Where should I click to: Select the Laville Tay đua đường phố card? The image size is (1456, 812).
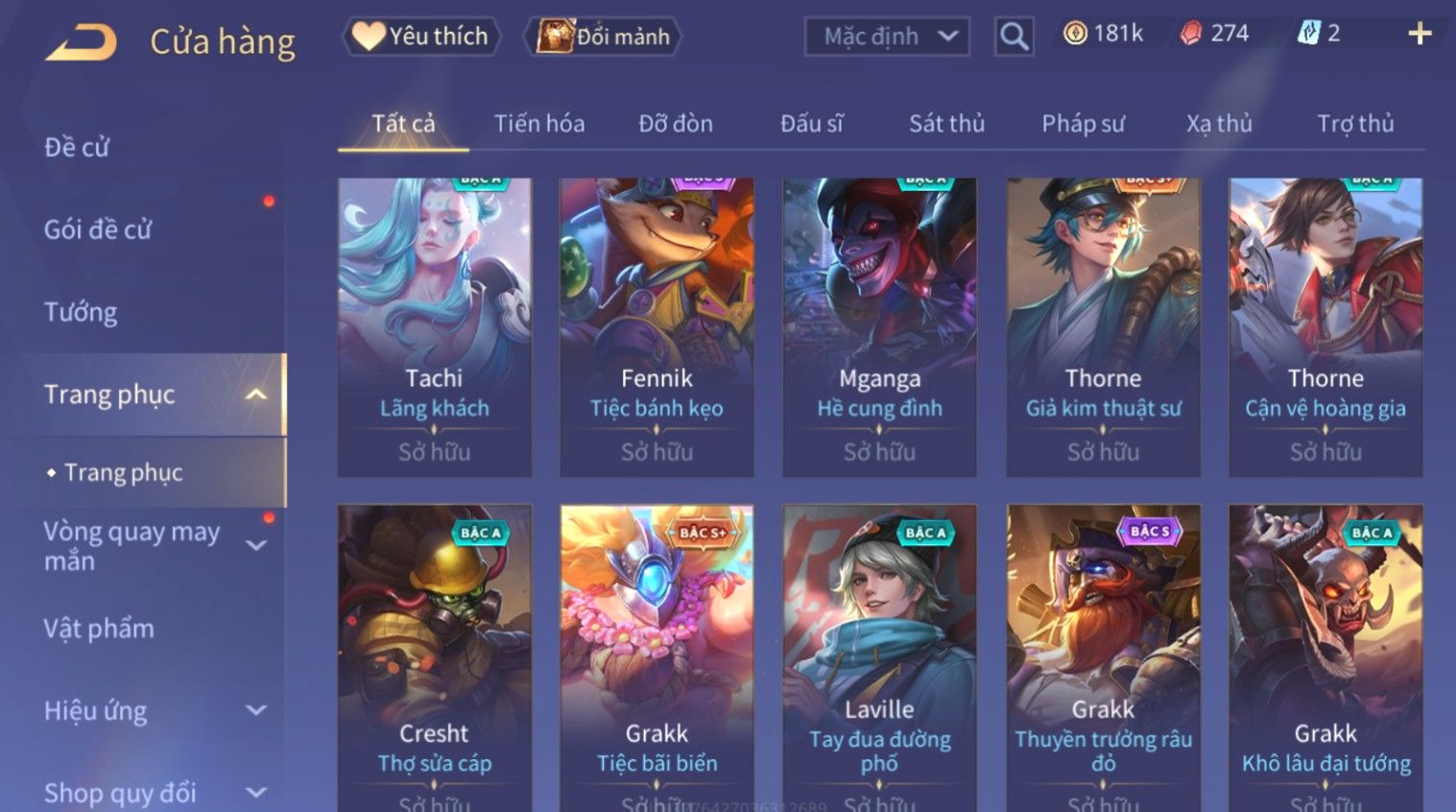(x=879, y=658)
